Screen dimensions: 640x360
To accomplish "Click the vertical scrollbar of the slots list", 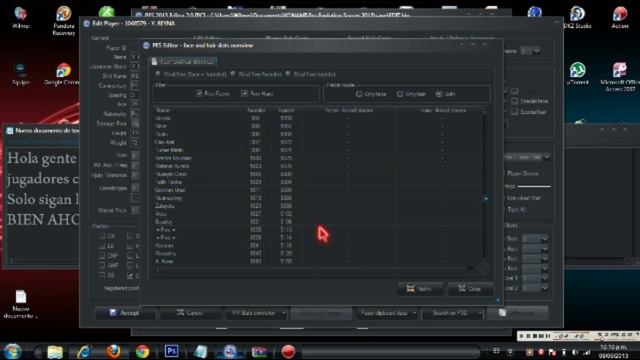I will pyautogui.click(x=485, y=188).
